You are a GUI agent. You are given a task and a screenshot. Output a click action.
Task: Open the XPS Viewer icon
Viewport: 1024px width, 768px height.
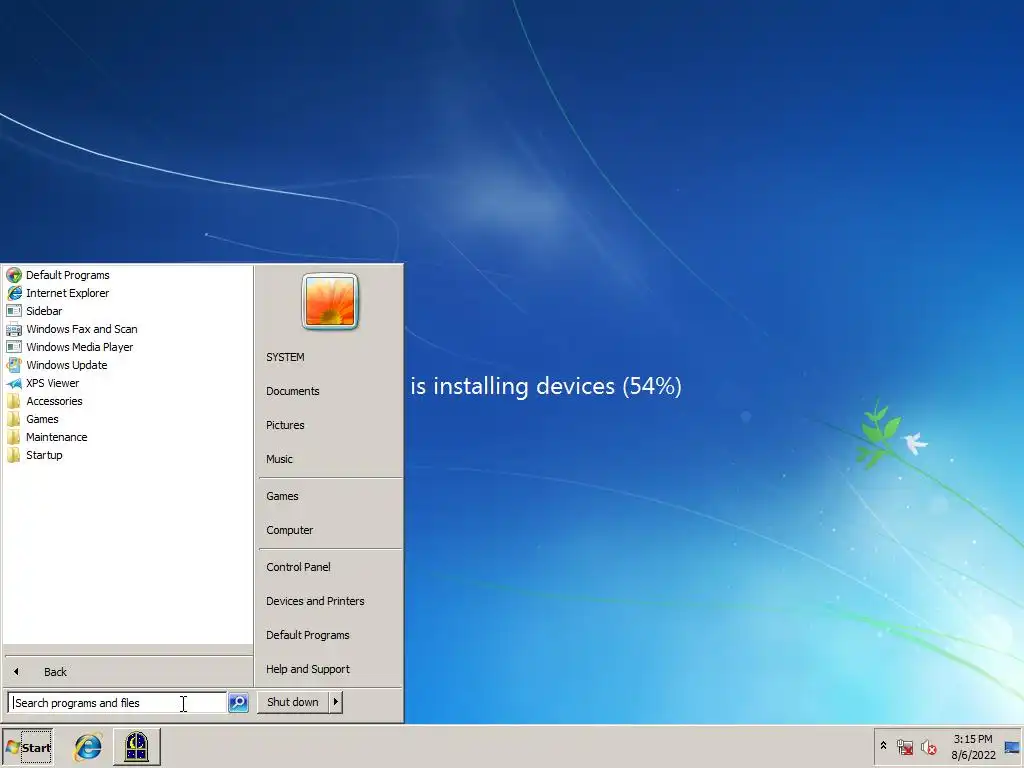point(14,383)
